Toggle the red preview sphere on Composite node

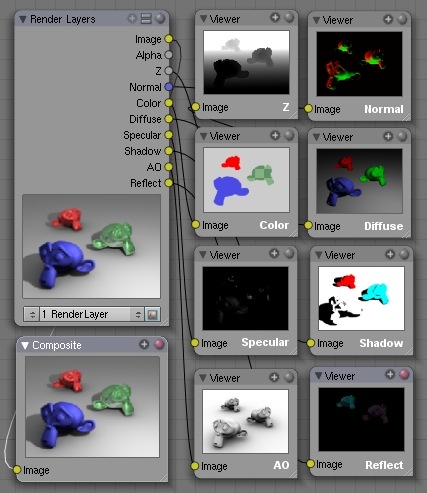tap(159, 344)
